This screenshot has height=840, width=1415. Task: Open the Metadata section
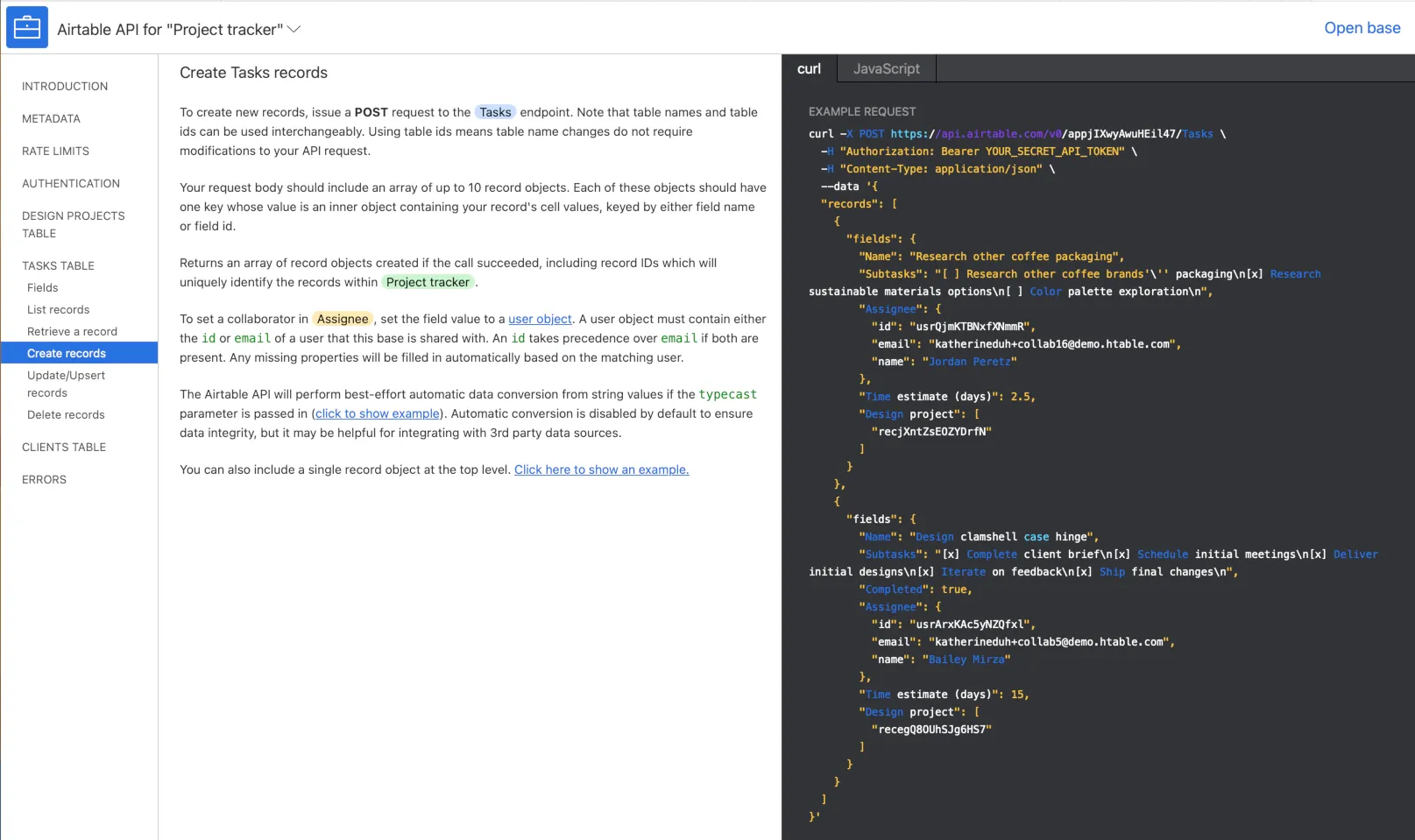point(51,118)
